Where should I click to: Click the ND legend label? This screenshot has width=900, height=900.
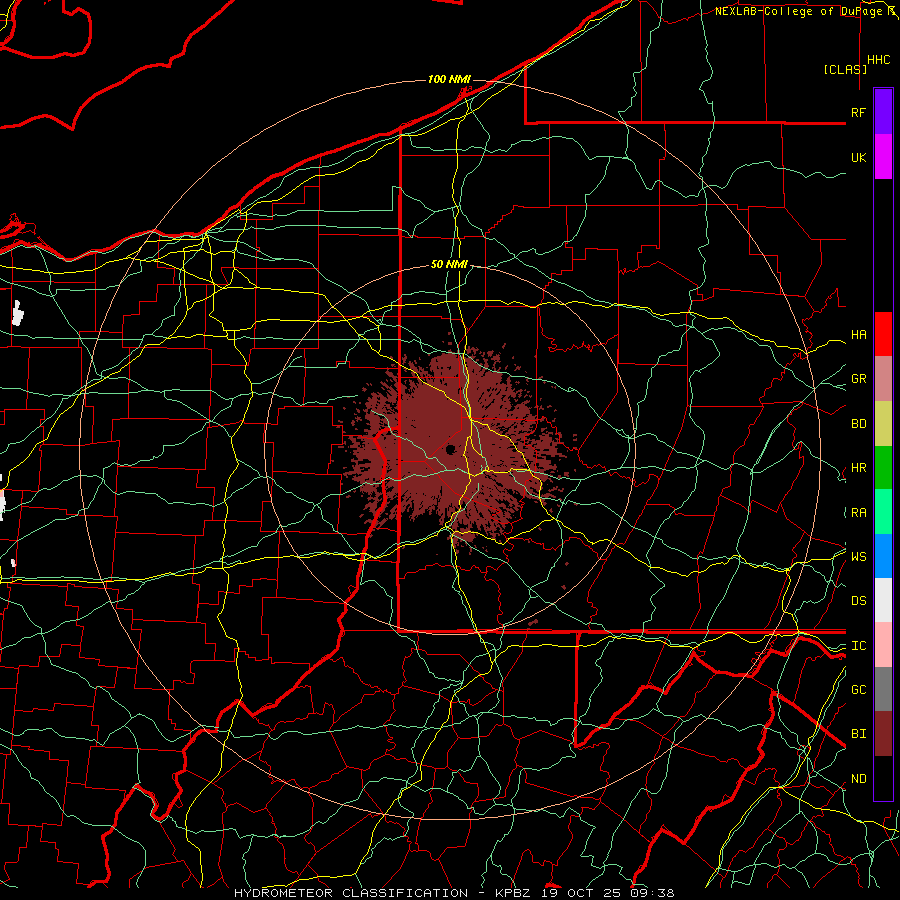[x=858, y=779]
